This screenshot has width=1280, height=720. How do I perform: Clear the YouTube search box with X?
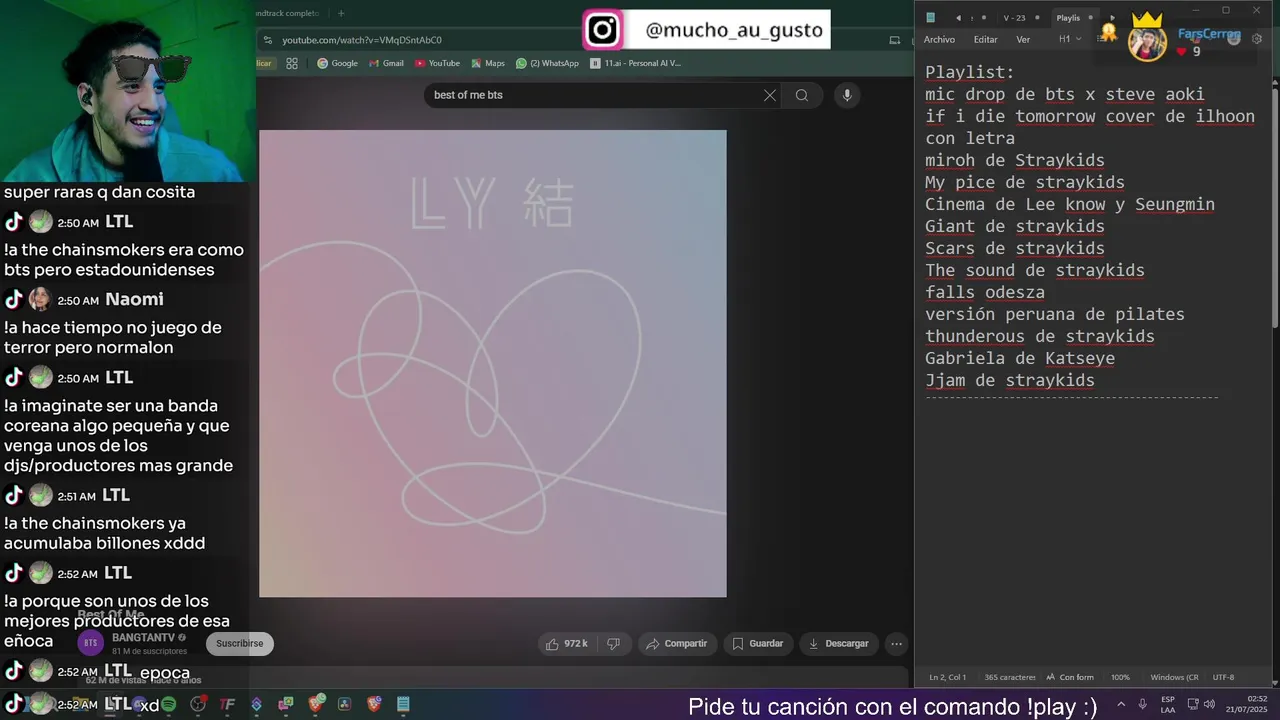coord(769,95)
